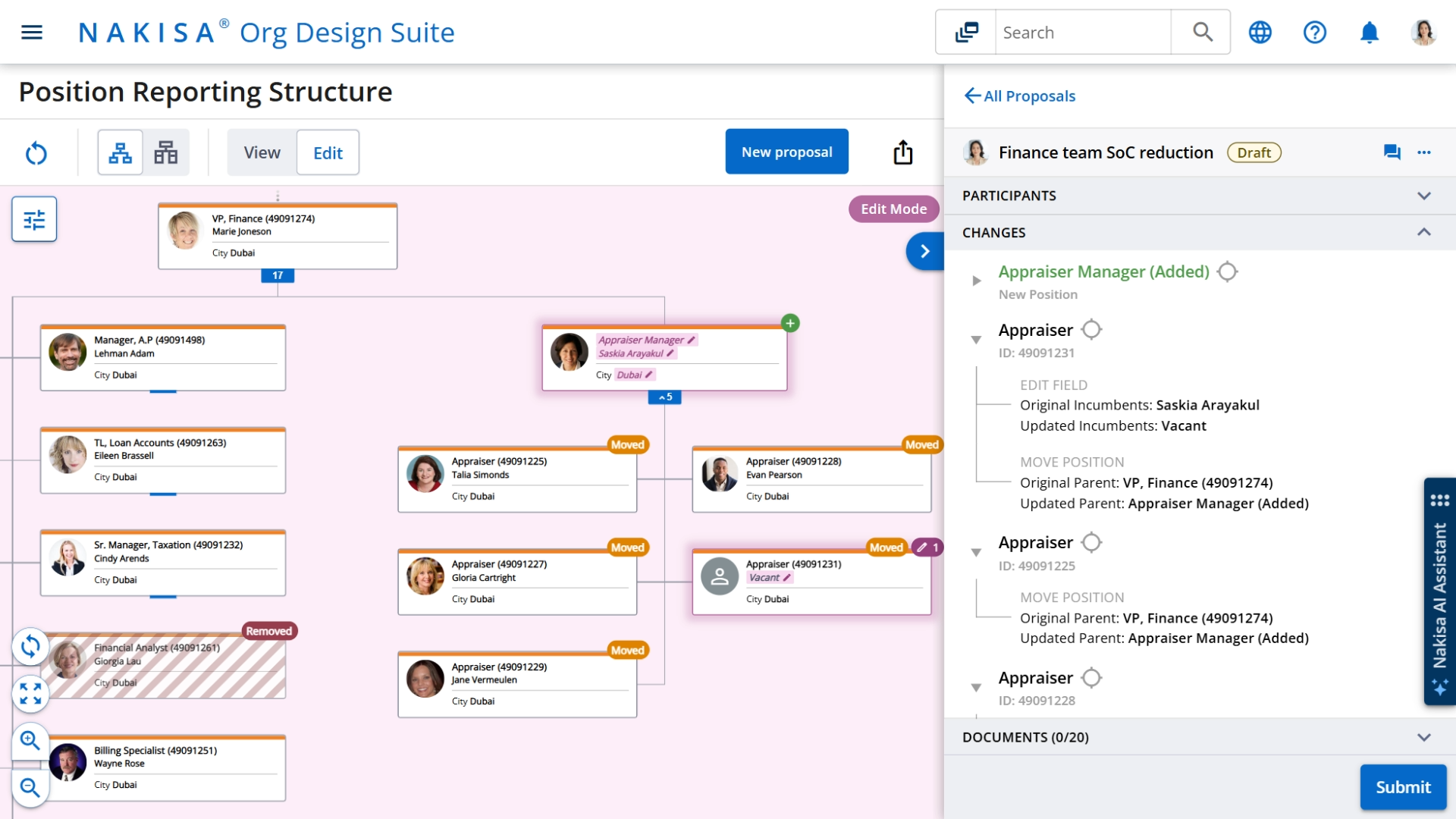Switch to the horizontal tree layout
Screen dimensions: 1456x819
165,152
